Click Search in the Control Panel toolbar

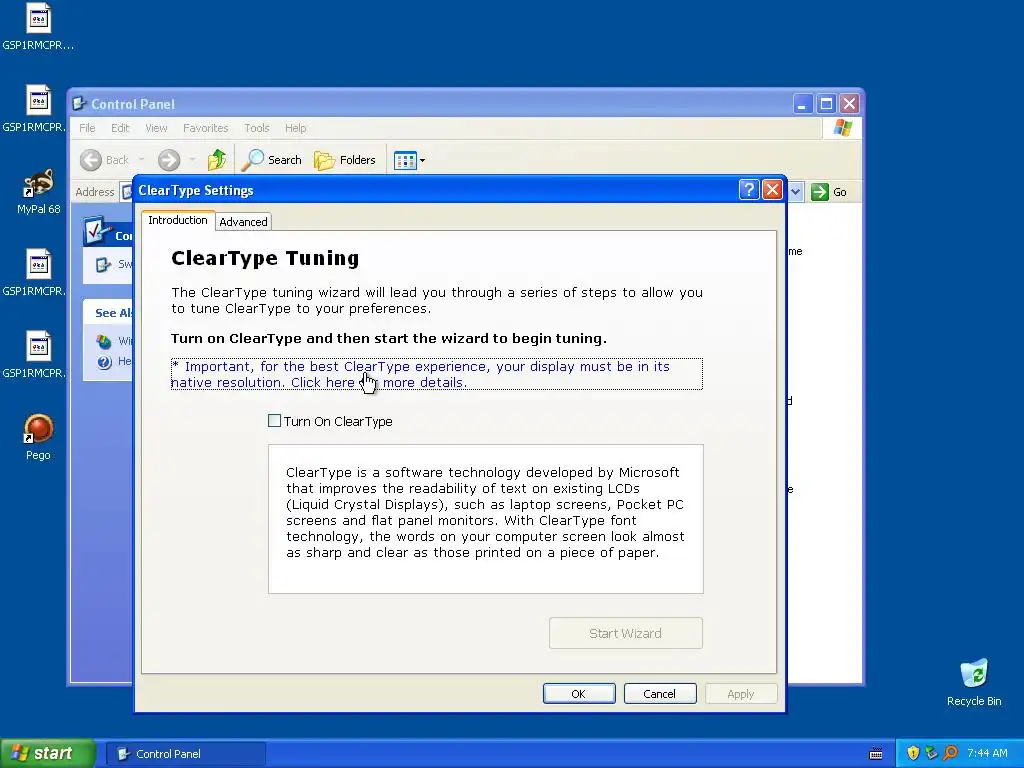(x=272, y=160)
